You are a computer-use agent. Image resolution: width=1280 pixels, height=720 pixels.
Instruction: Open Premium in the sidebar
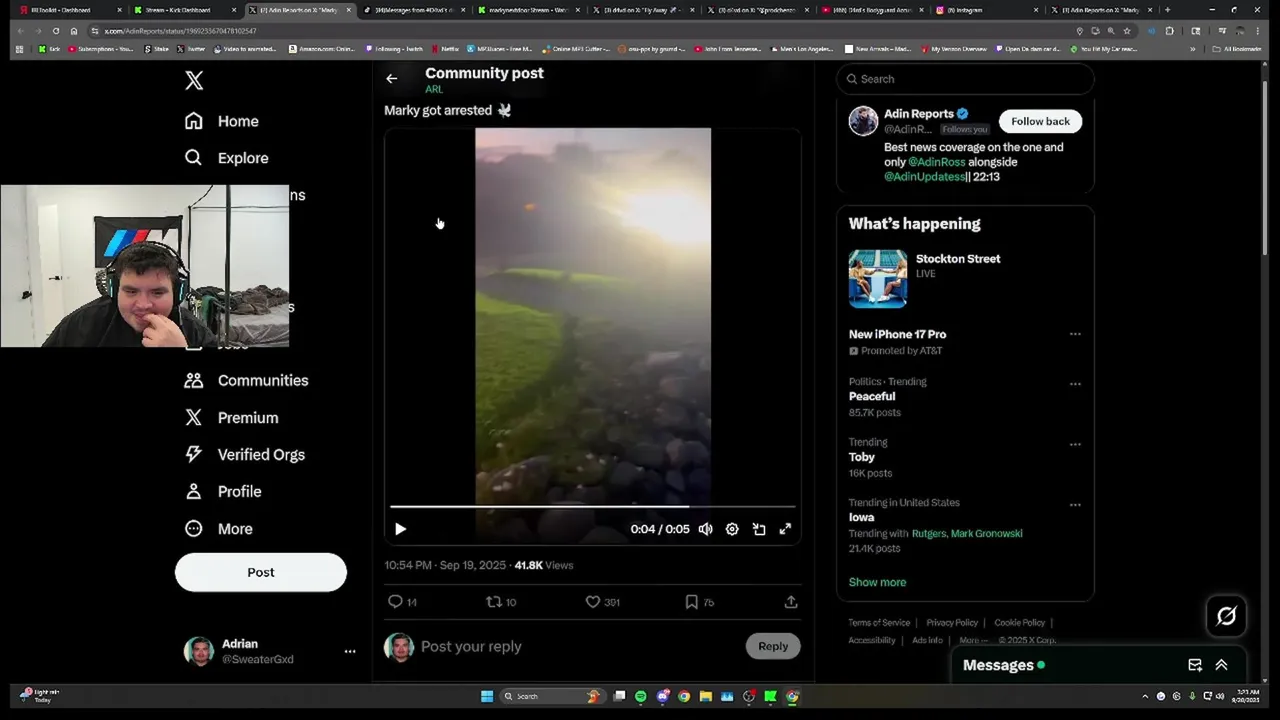coord(231,418)
